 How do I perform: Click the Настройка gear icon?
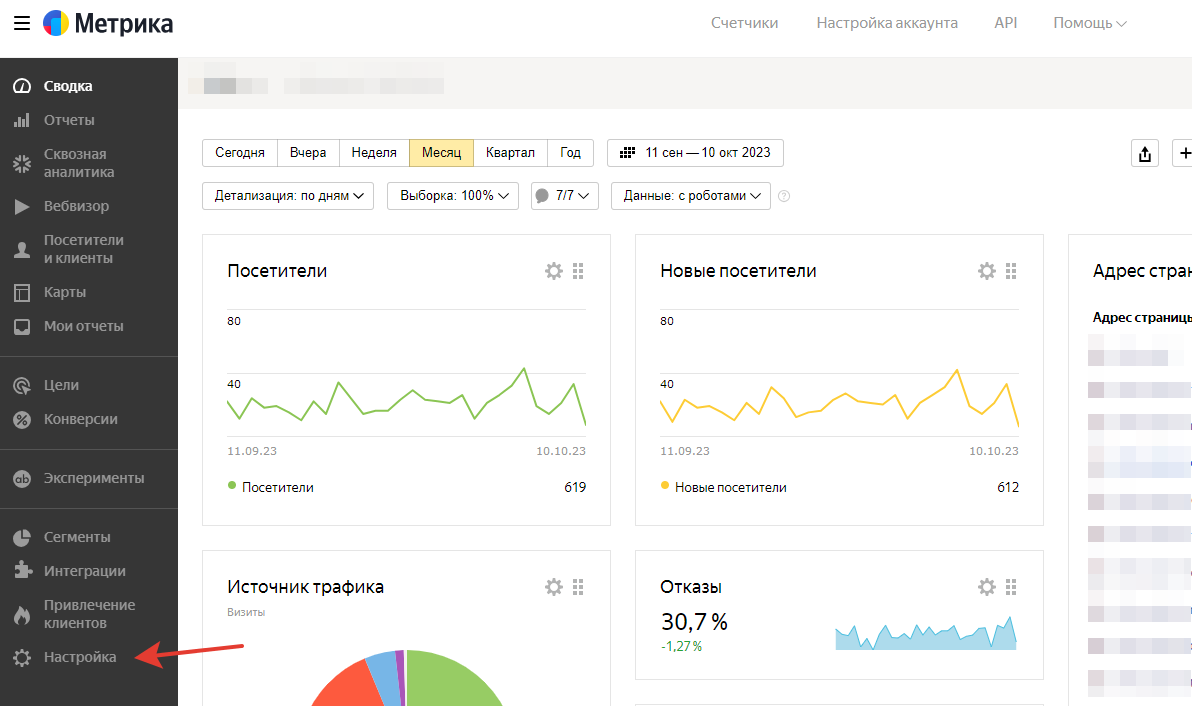(x=22, y=657)
